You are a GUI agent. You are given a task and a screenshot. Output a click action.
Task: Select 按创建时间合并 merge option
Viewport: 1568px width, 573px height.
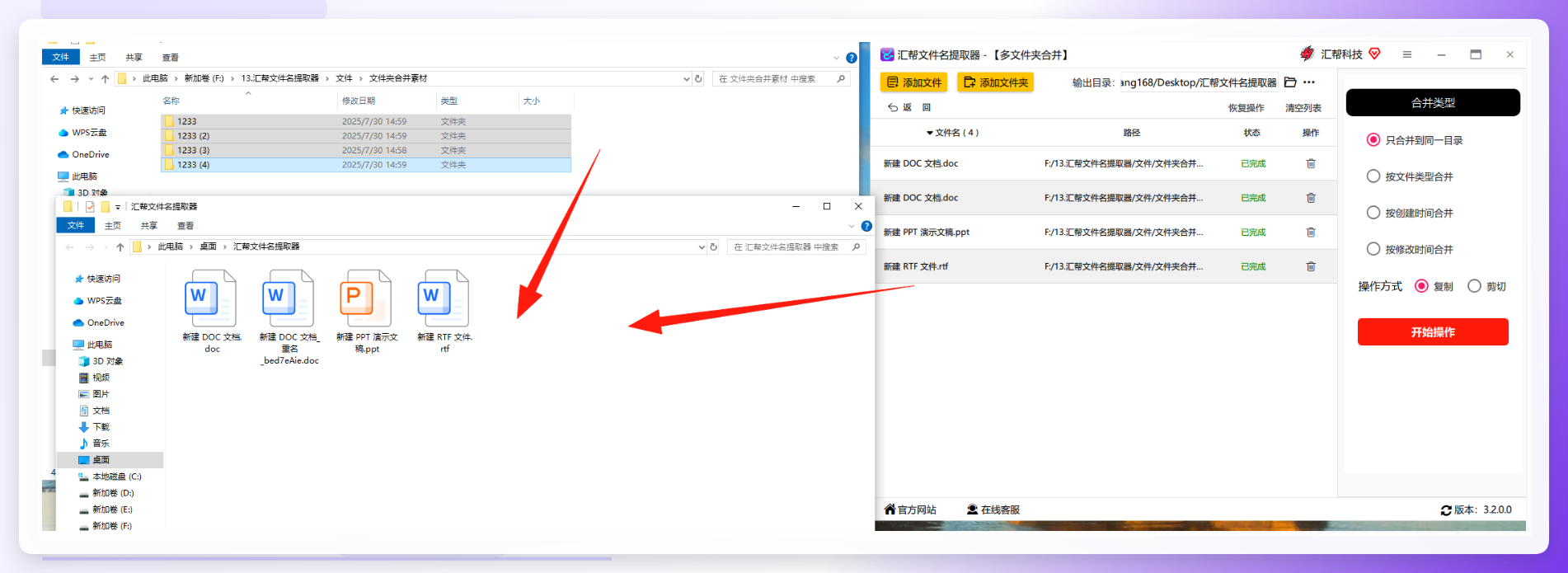[1373, 213]
